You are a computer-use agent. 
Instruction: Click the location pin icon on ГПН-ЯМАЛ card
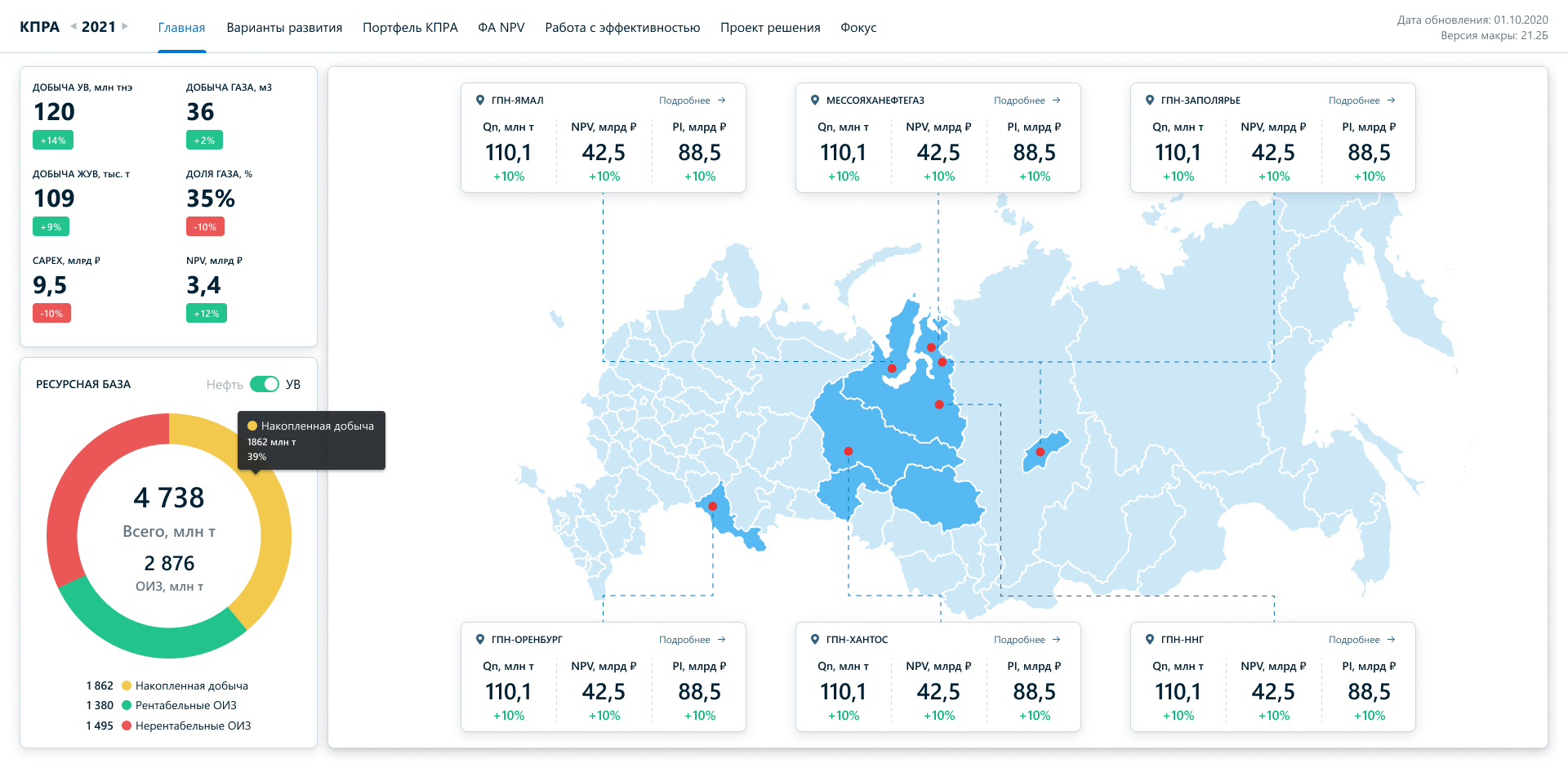(x=480, y=100)
